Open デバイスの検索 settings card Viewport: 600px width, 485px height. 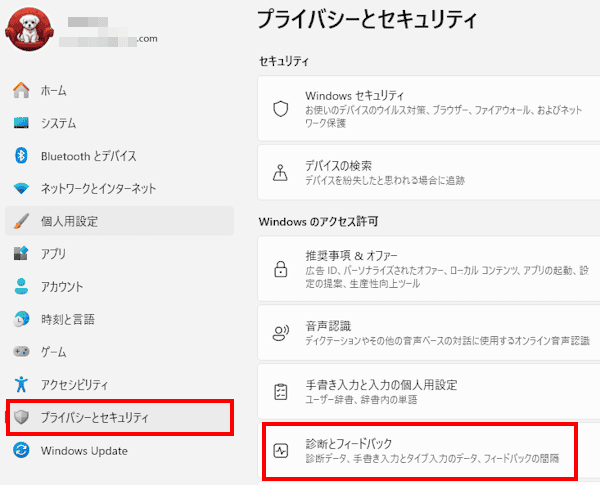(x=429, y=172)
